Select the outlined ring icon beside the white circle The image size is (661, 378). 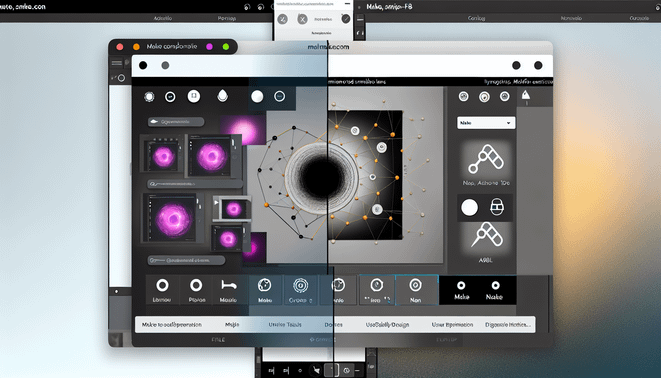tap(279, 97)
